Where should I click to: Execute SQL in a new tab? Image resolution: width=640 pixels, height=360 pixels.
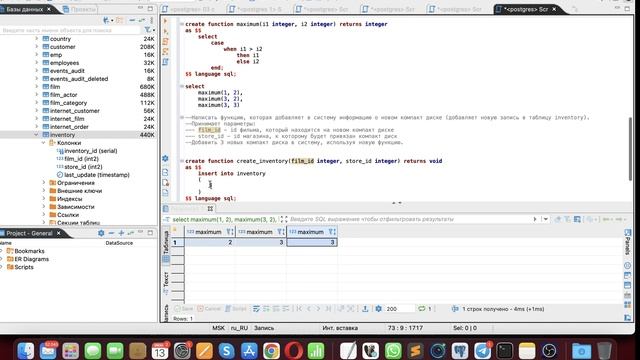(x=165, y=31)
